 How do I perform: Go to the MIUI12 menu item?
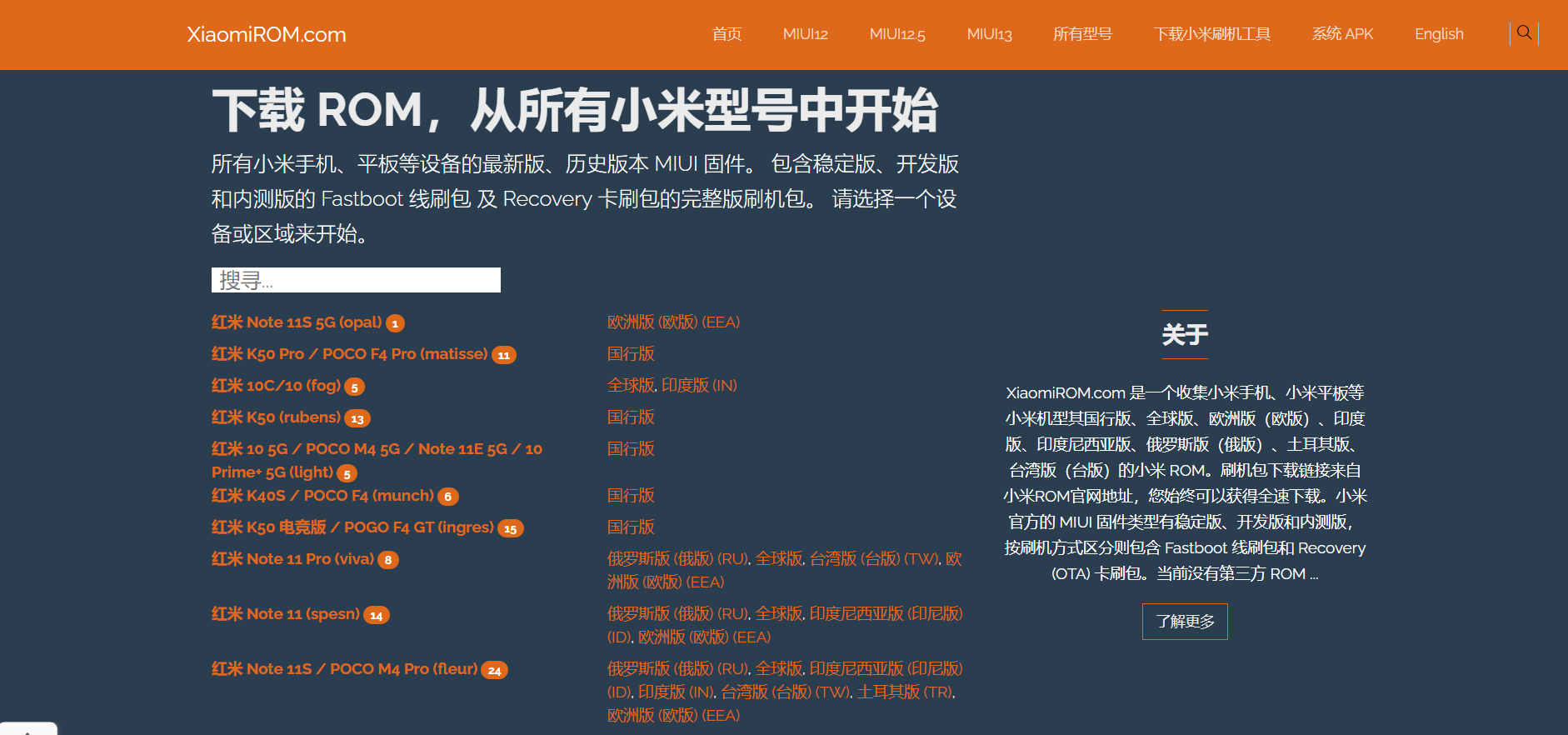805,34
